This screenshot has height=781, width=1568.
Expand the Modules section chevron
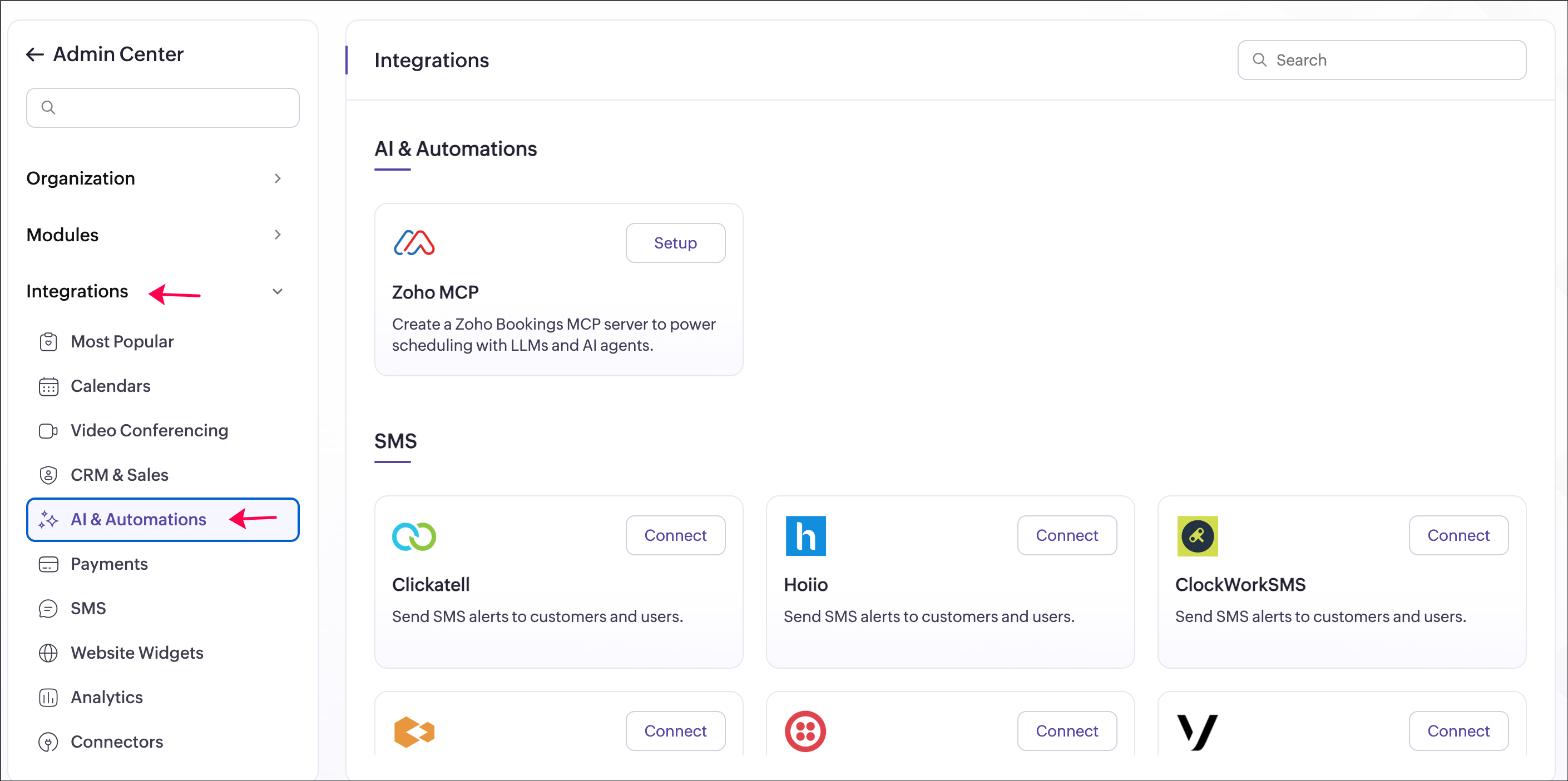click(278, 235)
